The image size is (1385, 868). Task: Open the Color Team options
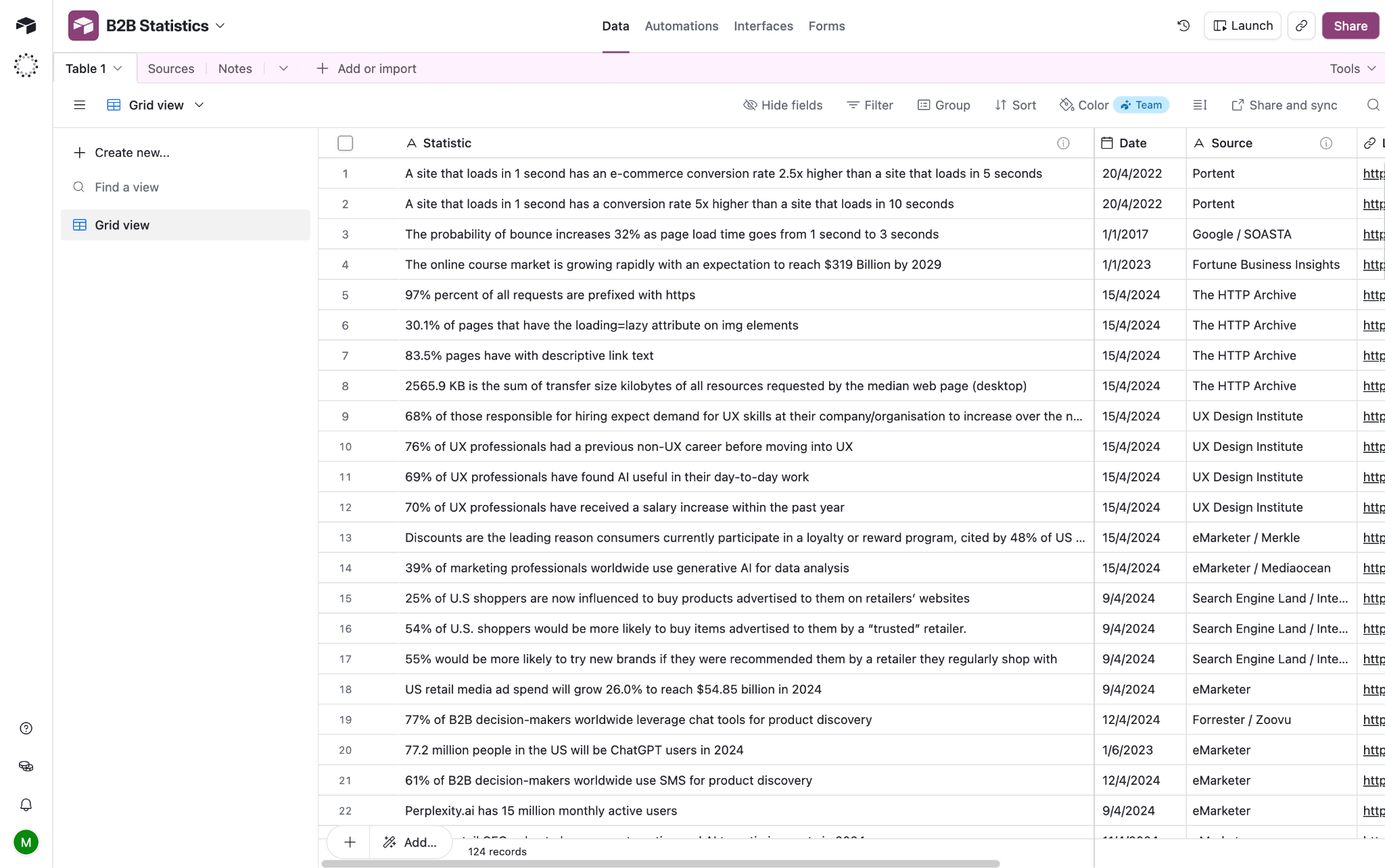1114,105
